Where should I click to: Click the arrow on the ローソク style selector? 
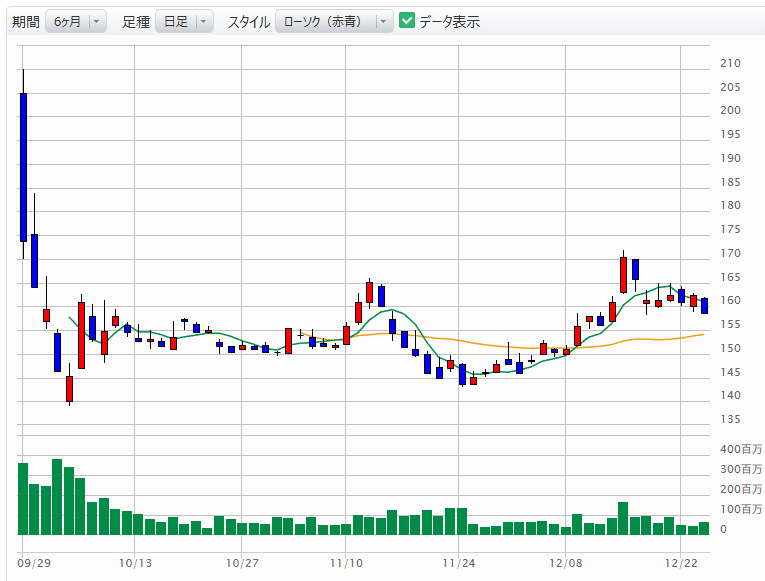click(382, 21)
